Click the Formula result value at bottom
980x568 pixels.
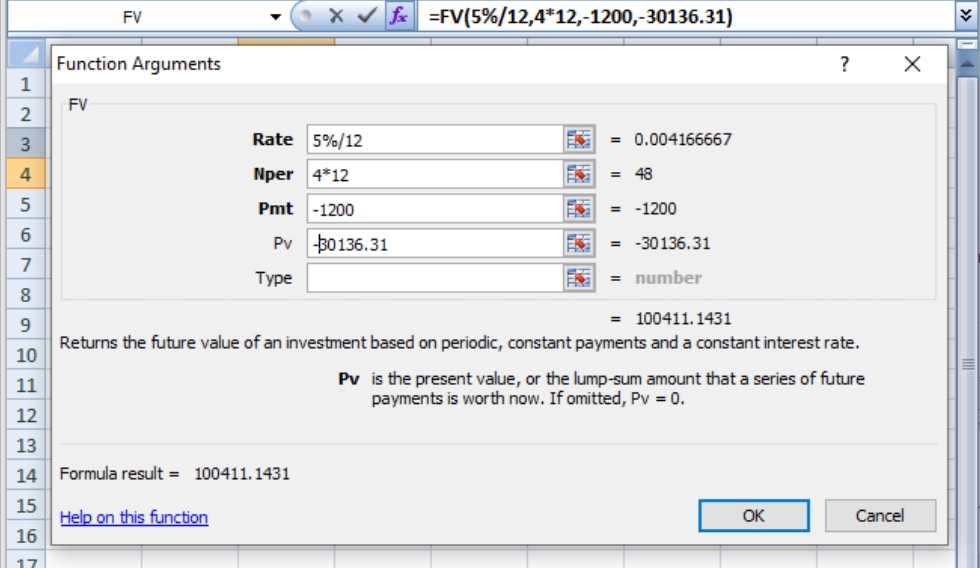pyautogui.click(x=242, y=474)
